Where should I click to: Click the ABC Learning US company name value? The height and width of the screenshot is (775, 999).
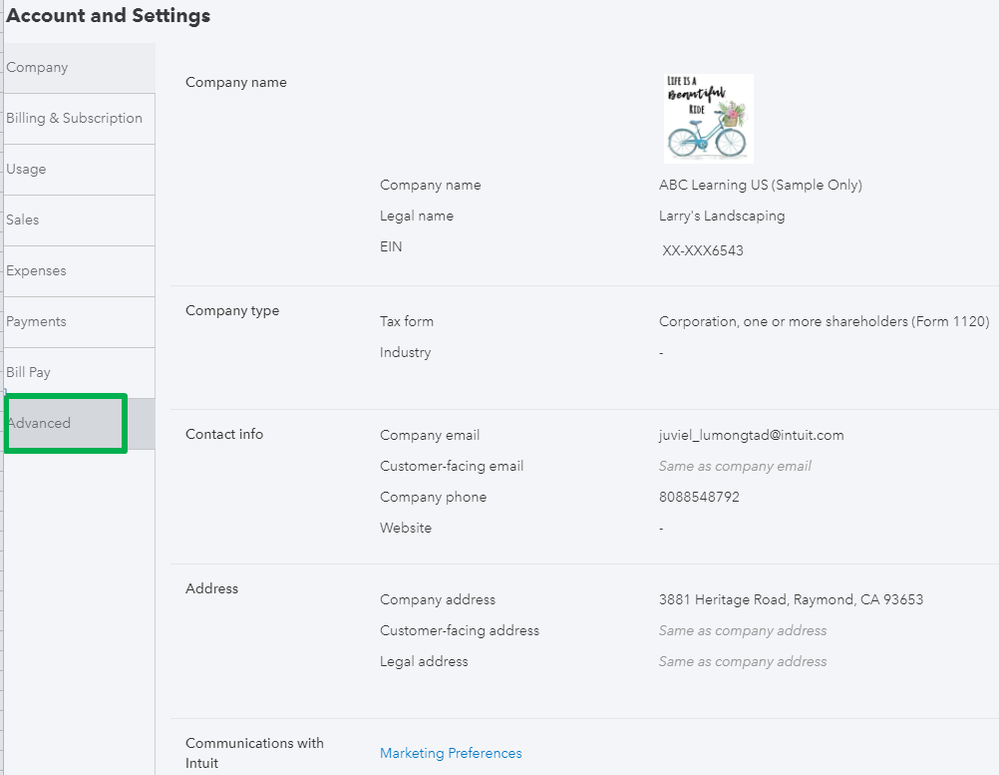click(x=760, y=185)
